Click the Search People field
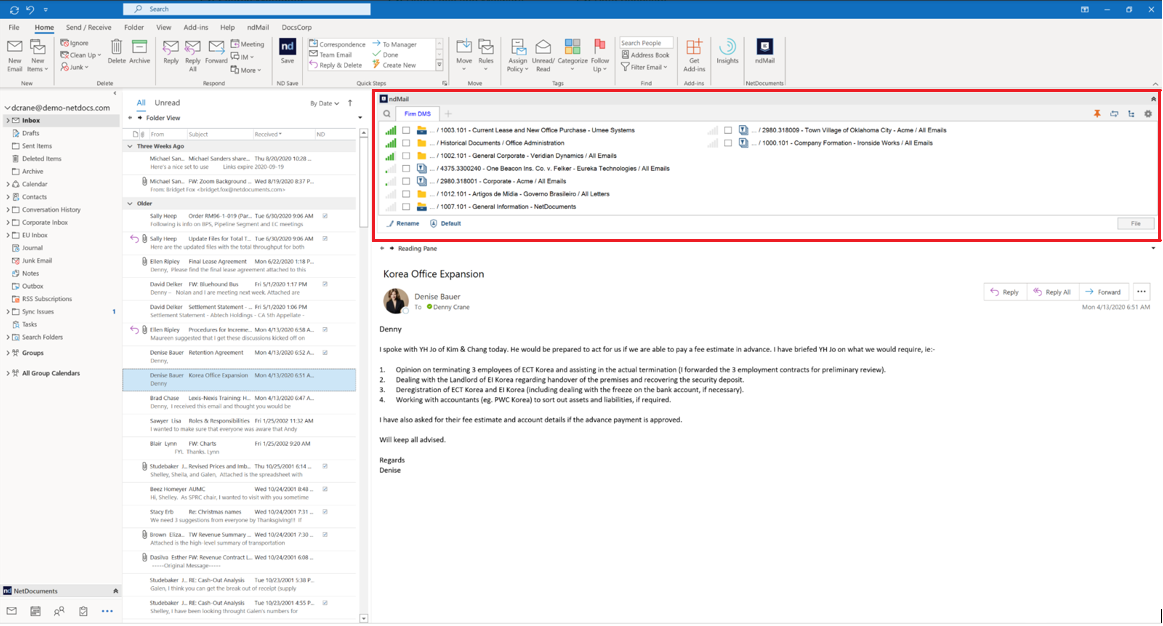Viewport: 1163px width, 626px height. (x=646, y=43)
